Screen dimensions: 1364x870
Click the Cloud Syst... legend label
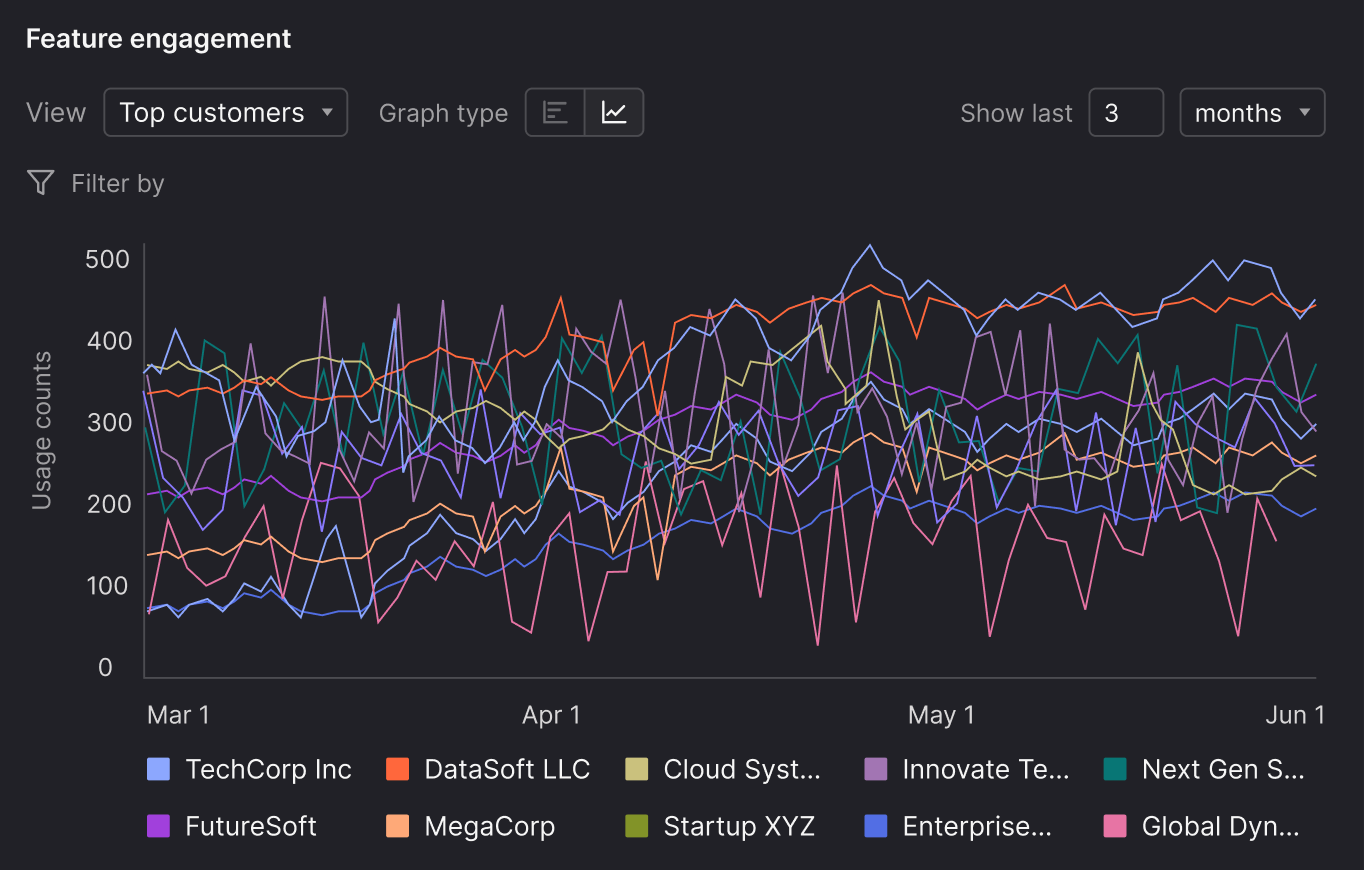point(742,769)
